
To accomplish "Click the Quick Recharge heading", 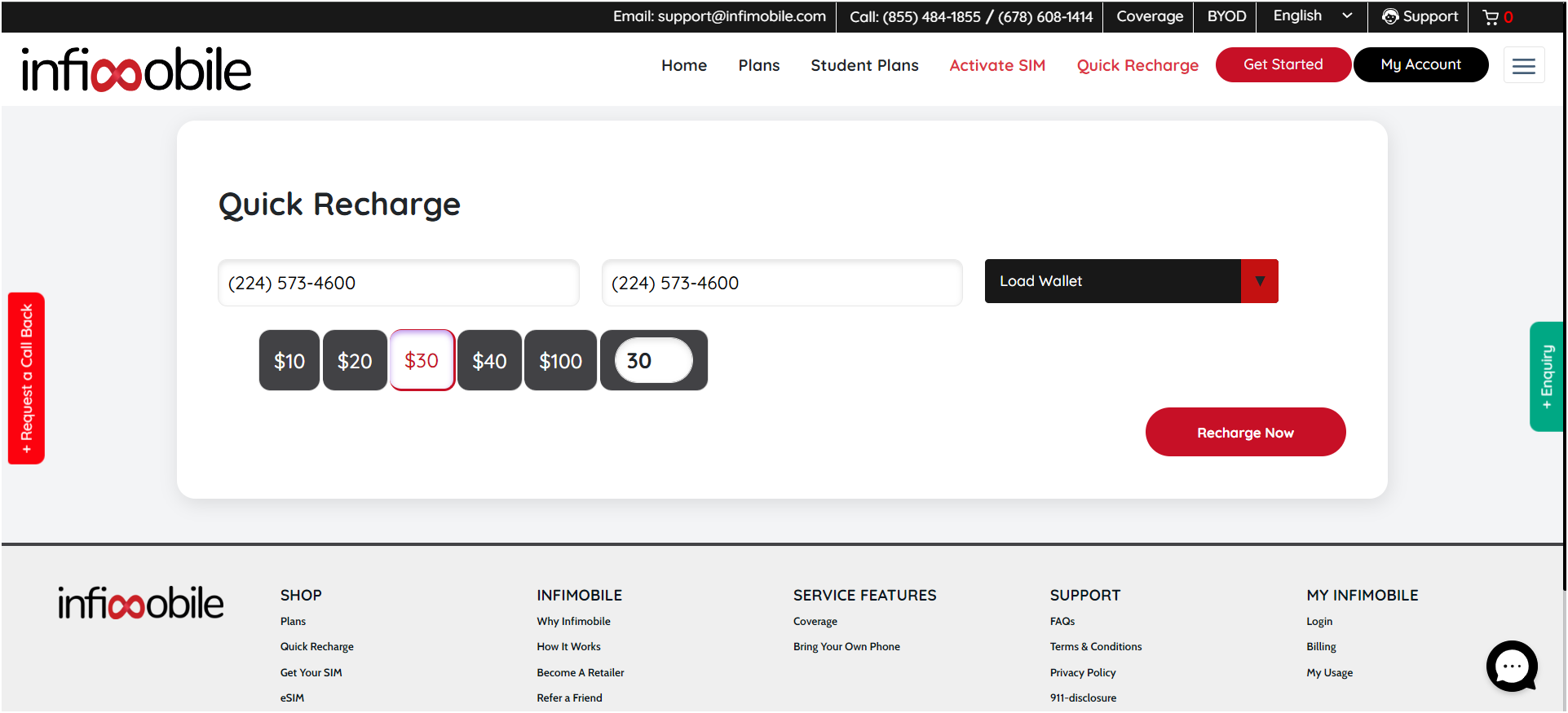I will coord(339,204).
